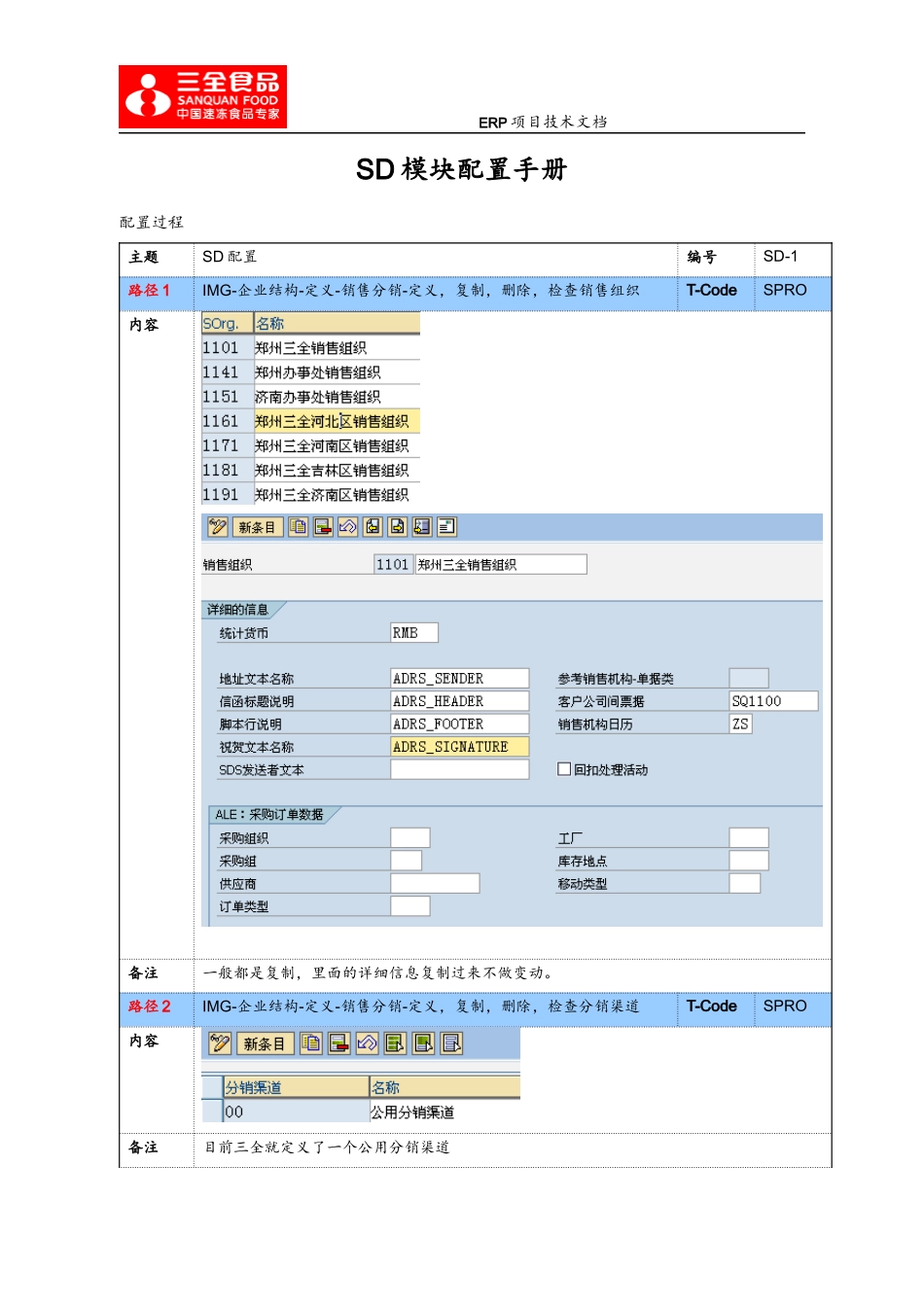Click the 统计货币 RMB field
The image size is (924, 1307).
414,633
